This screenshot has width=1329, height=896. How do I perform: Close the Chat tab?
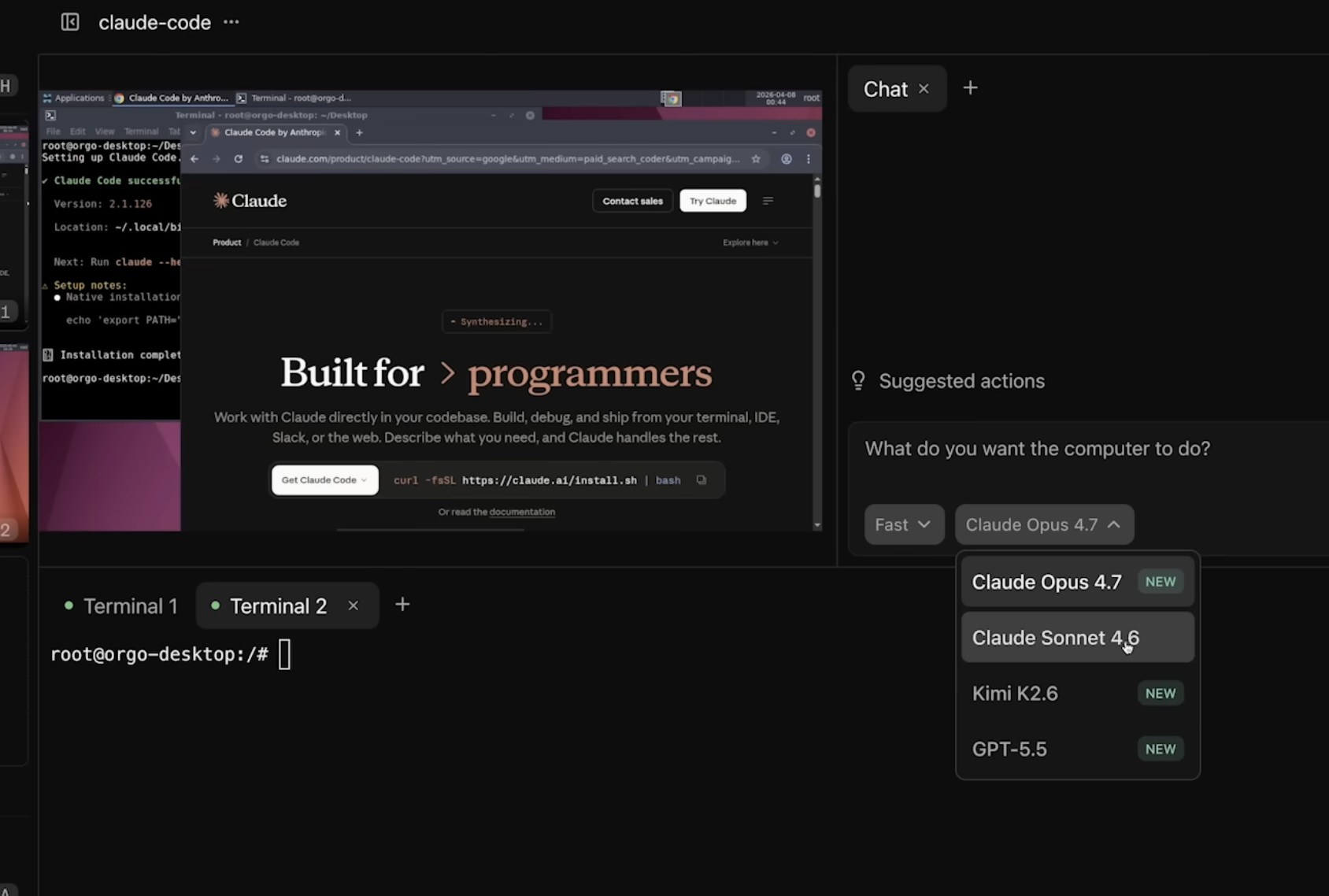pos(924,89)
